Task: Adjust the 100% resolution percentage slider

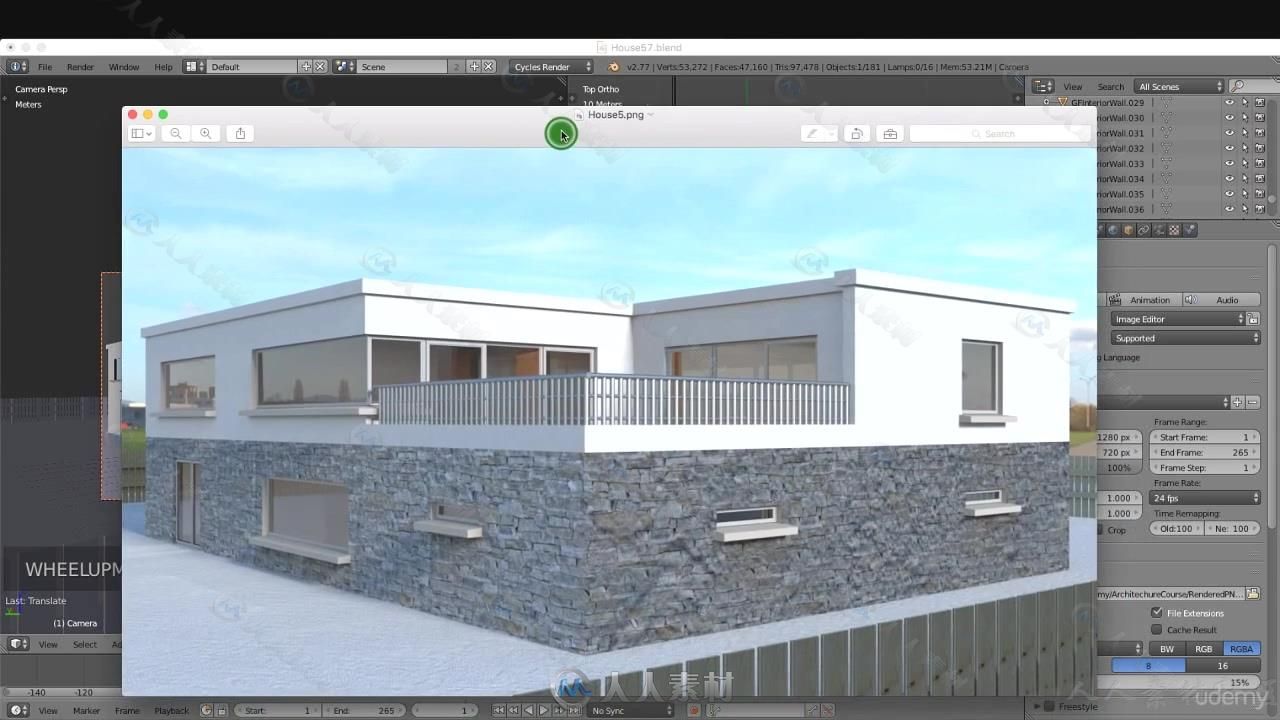Action: [x=1118, y=468]
